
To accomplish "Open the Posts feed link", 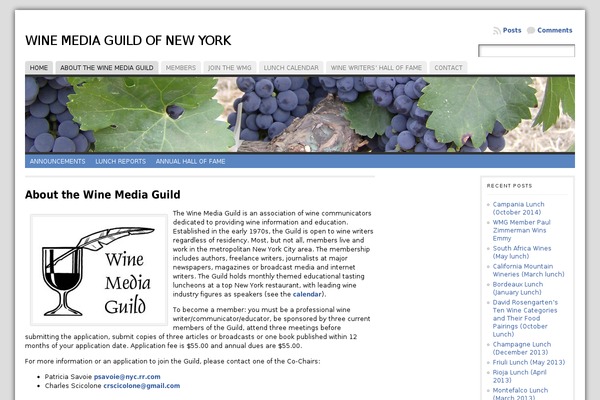I will [512, 30].
